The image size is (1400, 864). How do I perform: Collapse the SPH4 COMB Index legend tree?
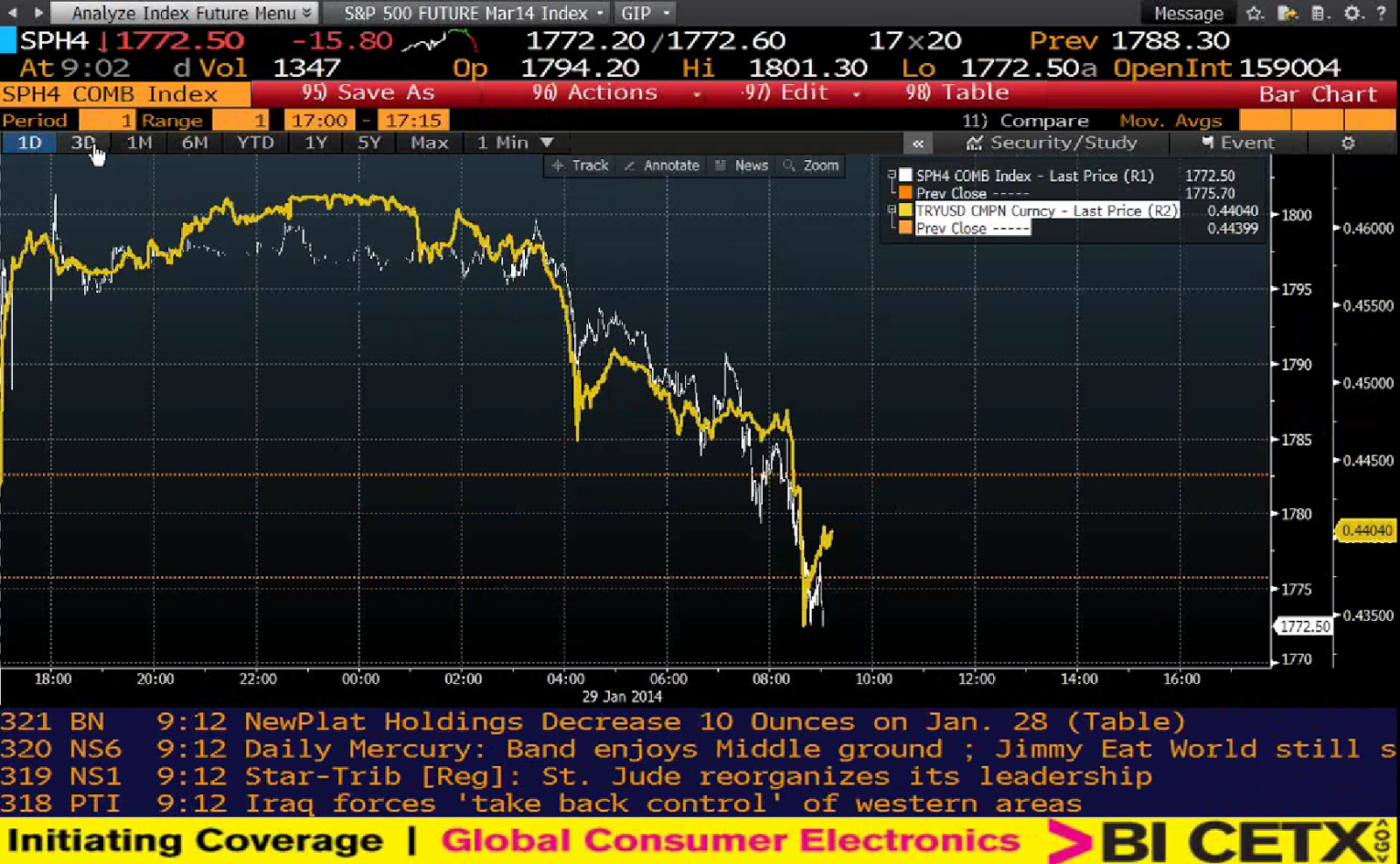tap(892, 175)
